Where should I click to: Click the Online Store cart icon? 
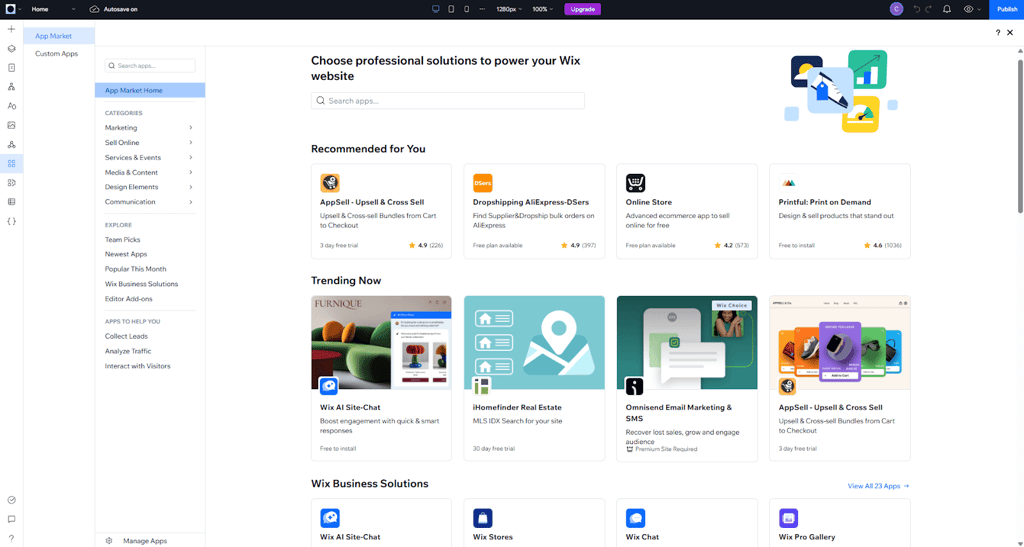[x=635, y=183]
